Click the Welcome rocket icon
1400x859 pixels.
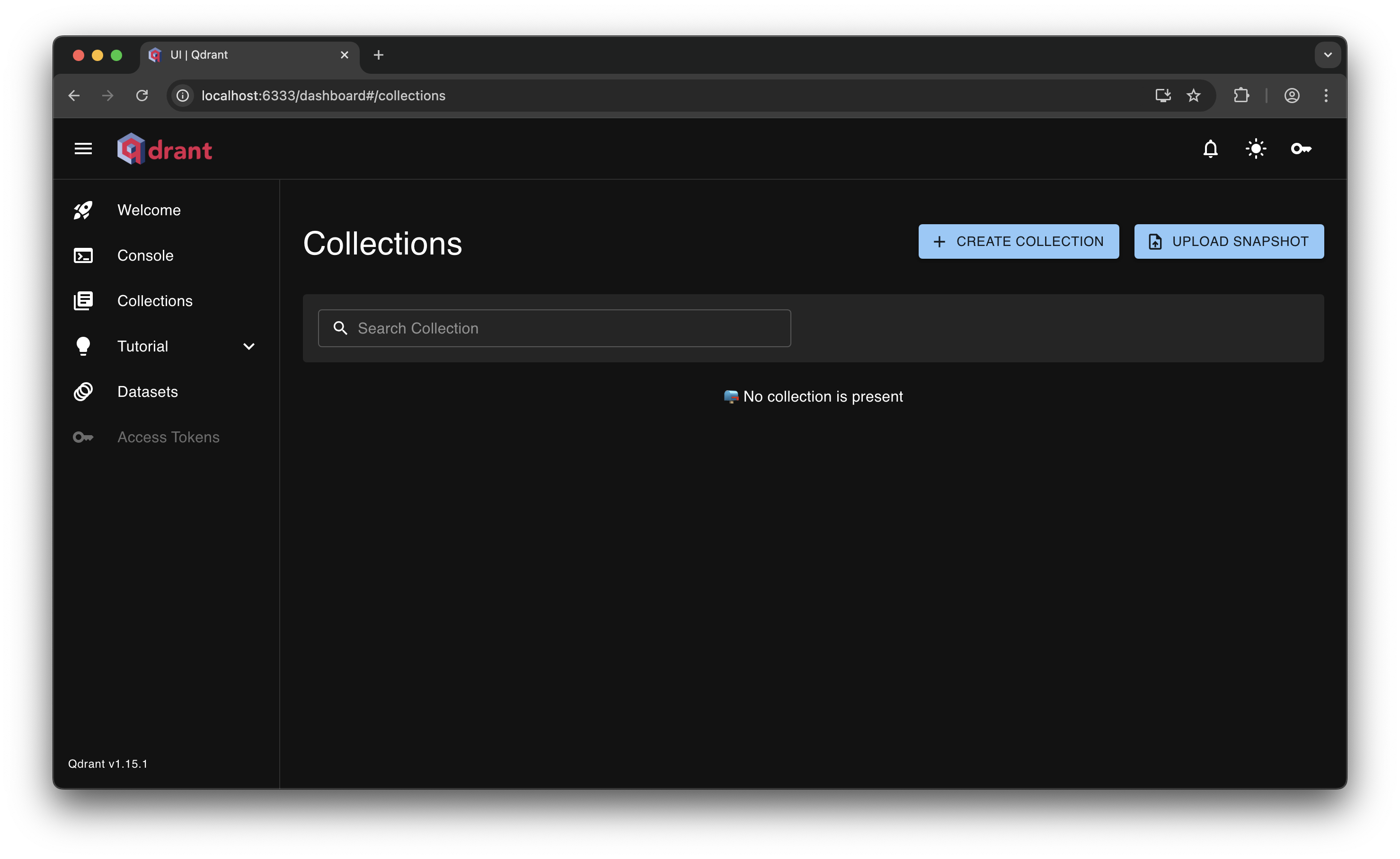[83, 210]
